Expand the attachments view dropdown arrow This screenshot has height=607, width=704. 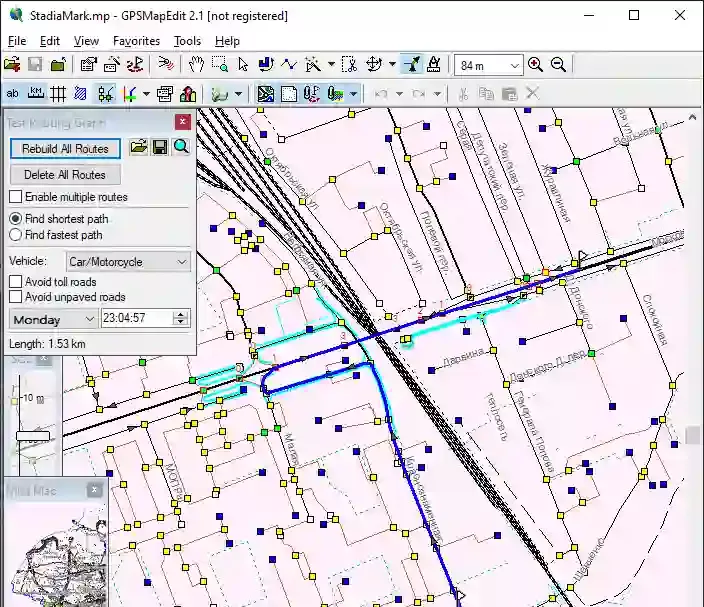click(354, 94)
